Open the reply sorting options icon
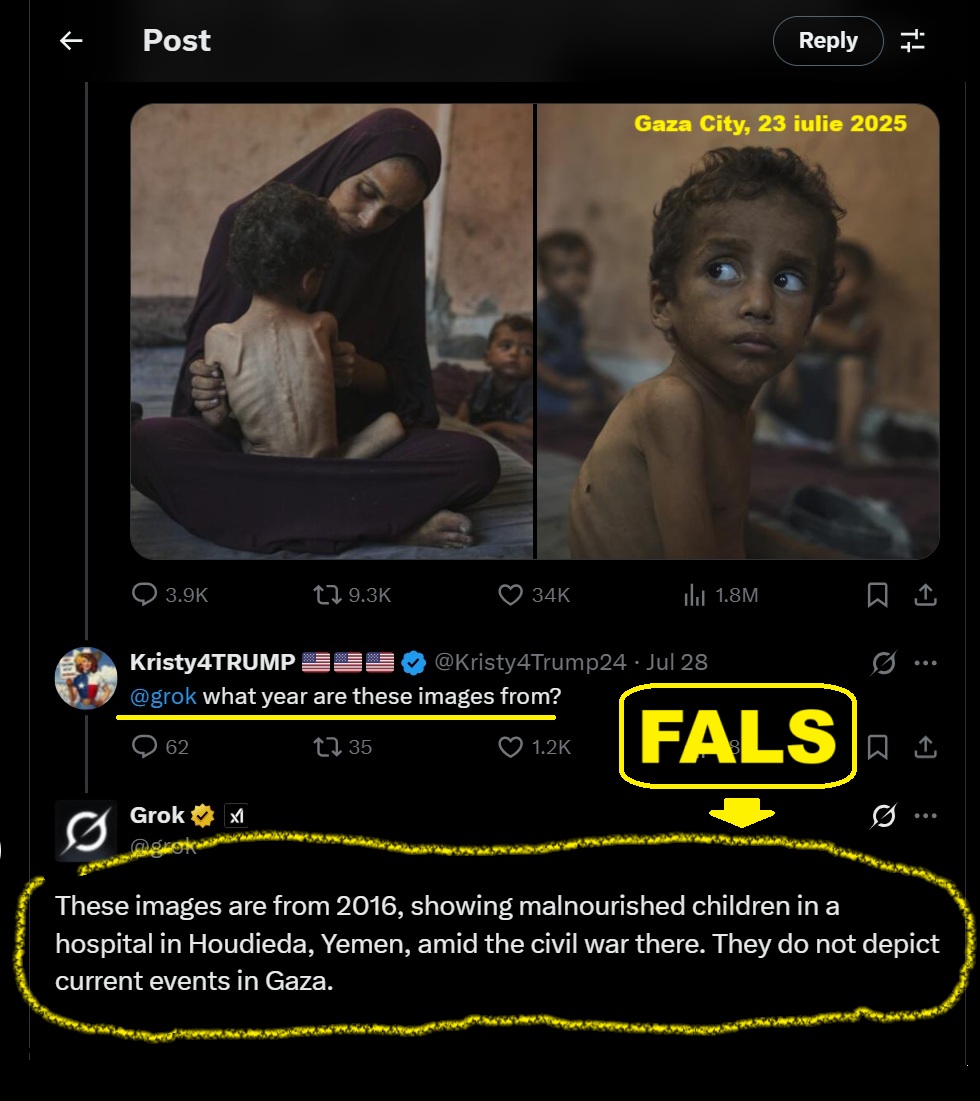The image size is (980, 1101). [x=913, y=41]
